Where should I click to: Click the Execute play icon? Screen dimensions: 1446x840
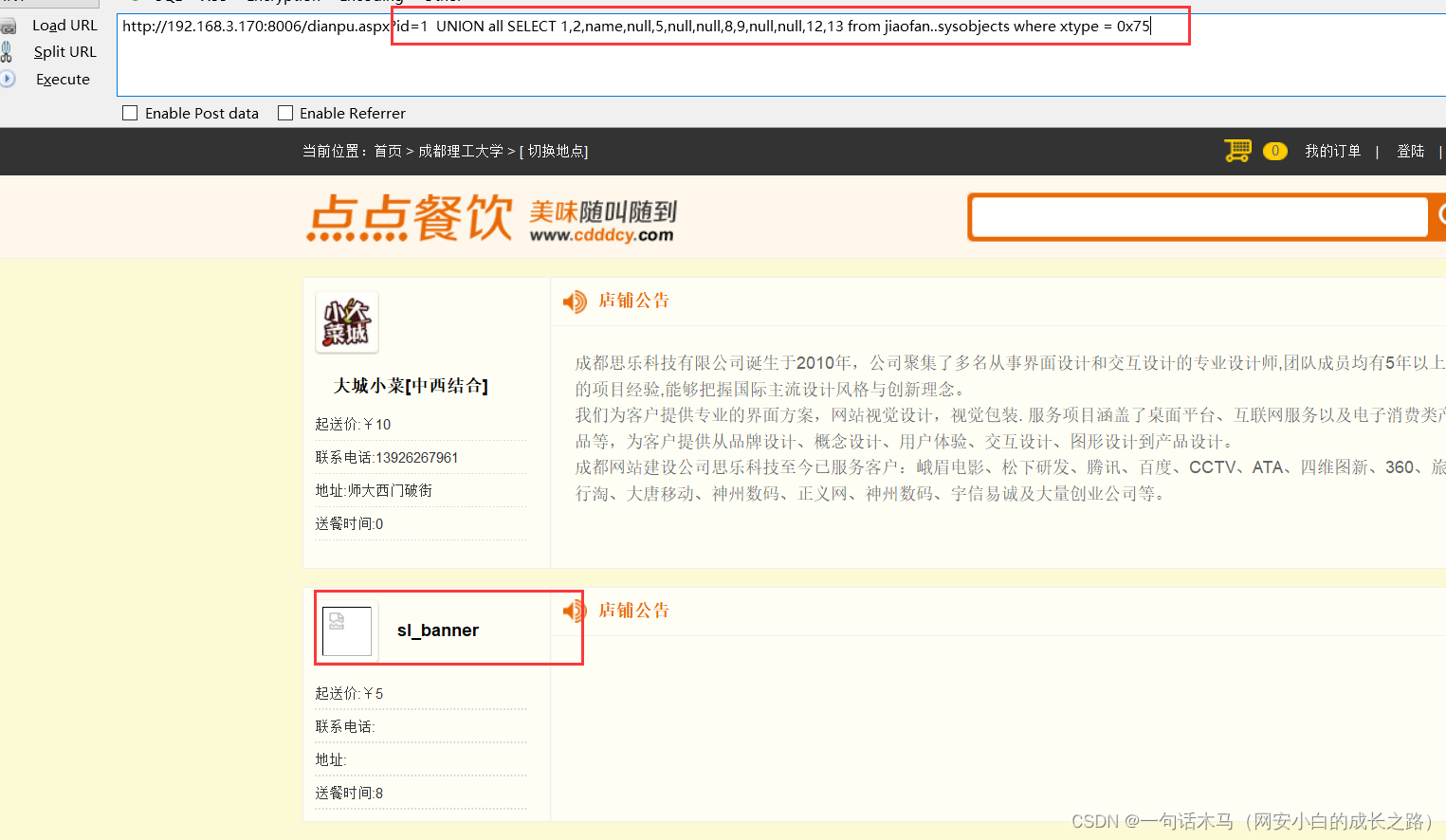click(x=8, y=79)
